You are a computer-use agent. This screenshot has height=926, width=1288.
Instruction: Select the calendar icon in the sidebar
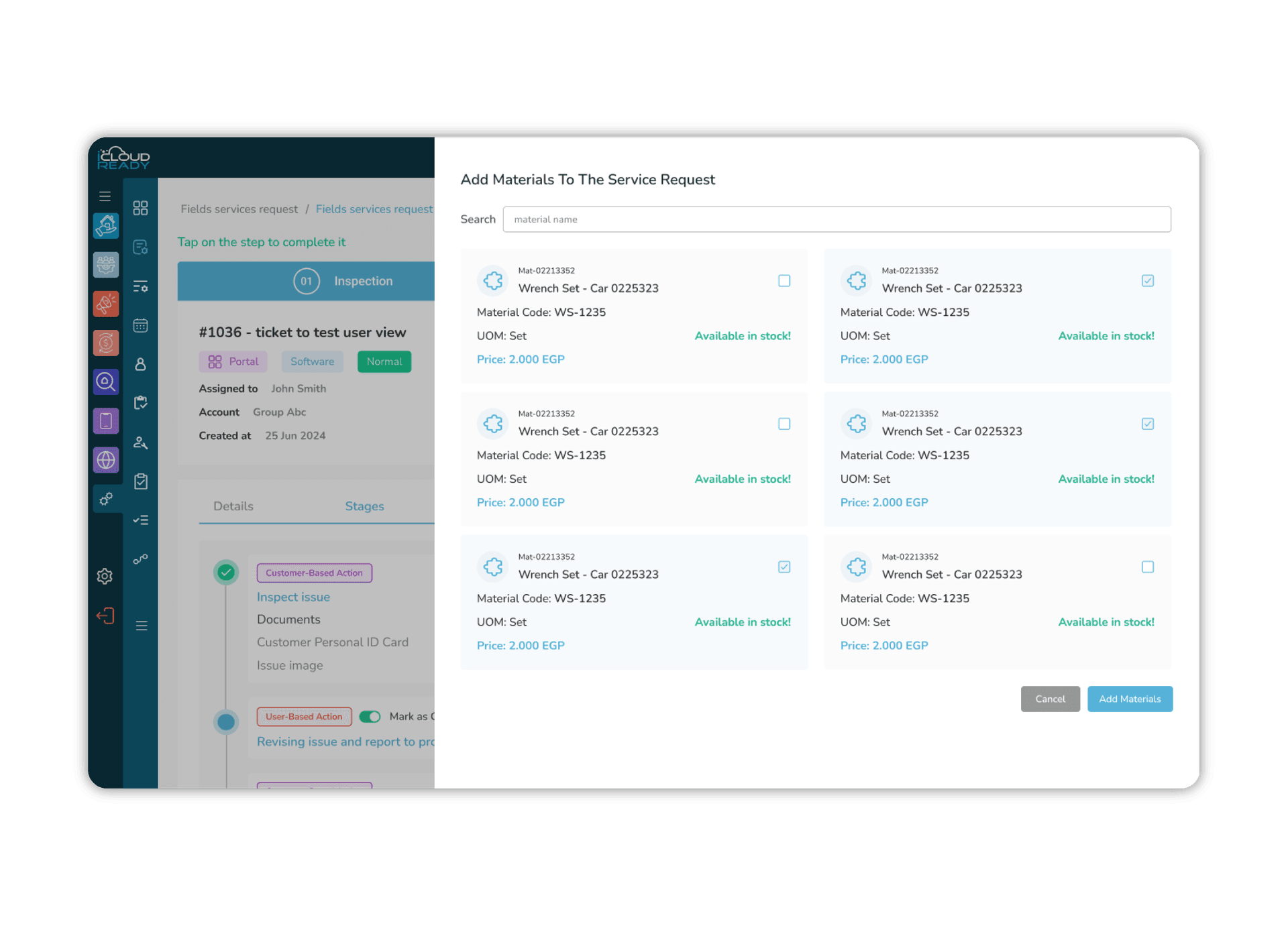click(141, 325)
